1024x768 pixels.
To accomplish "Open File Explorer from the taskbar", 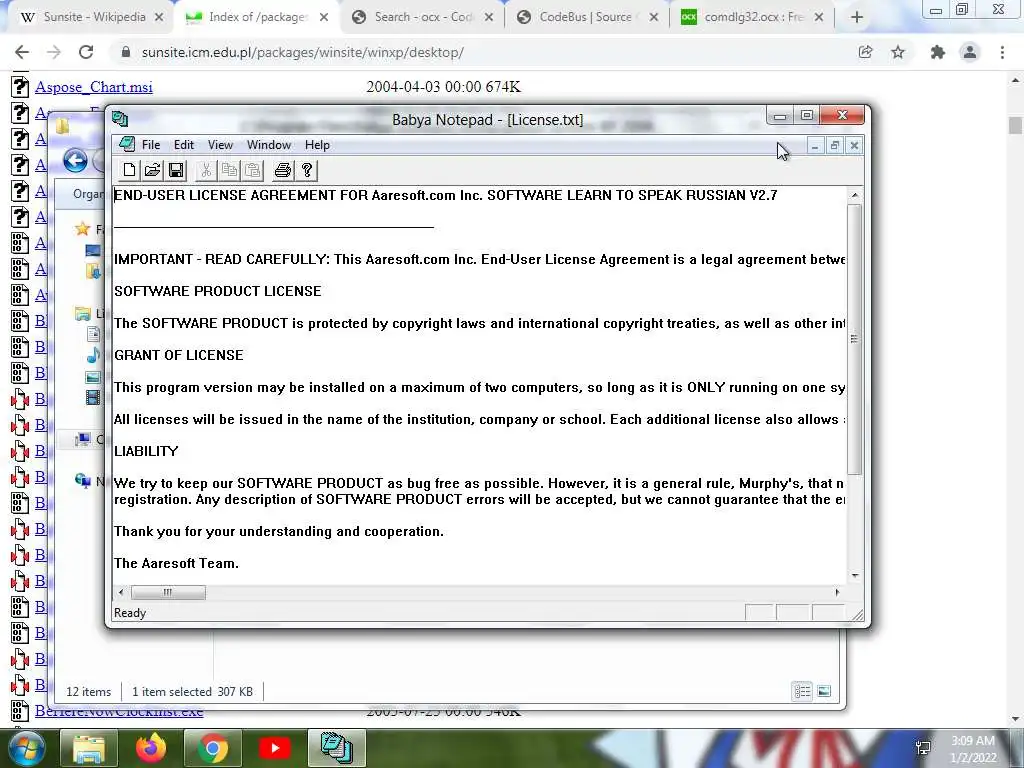I will click(x=89, y=748).
